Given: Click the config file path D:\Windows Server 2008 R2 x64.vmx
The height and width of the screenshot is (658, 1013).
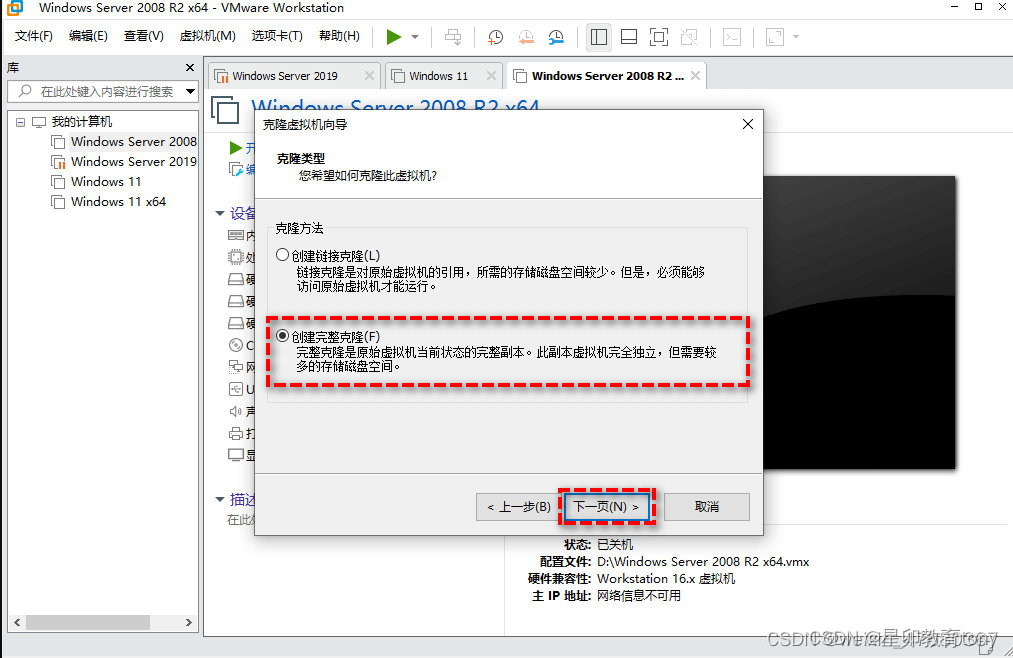Looking at the screenshot, I should point(703,562).
